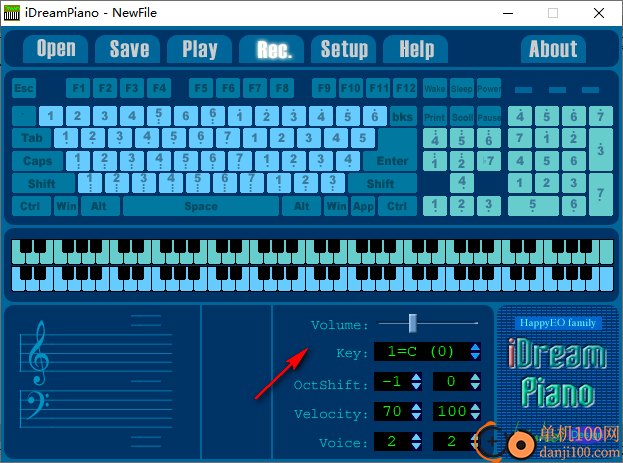
Task: Click the F10 virtual key
Action: coord(351,88)
